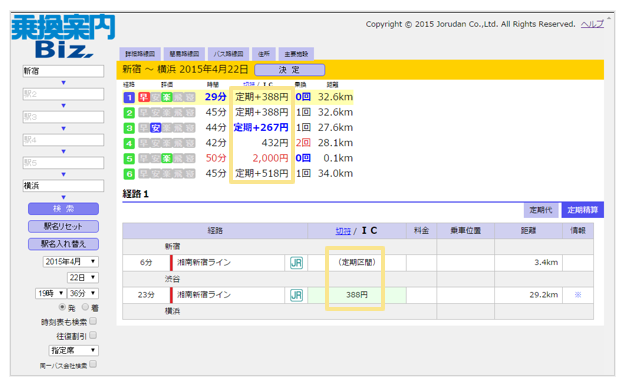Open the バス路線図 tab
625x384 pixels.
pos(228,54)
